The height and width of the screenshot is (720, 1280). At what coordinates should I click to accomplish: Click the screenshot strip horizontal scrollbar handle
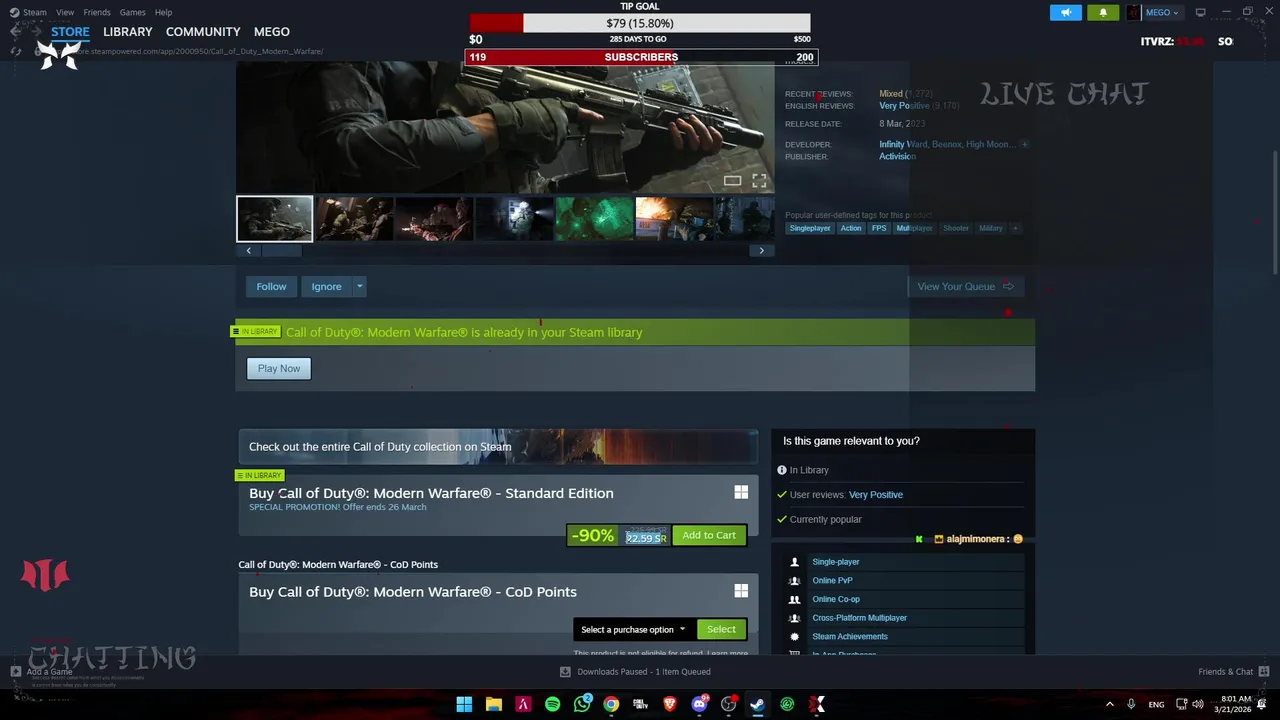click(x=281, y=251)
